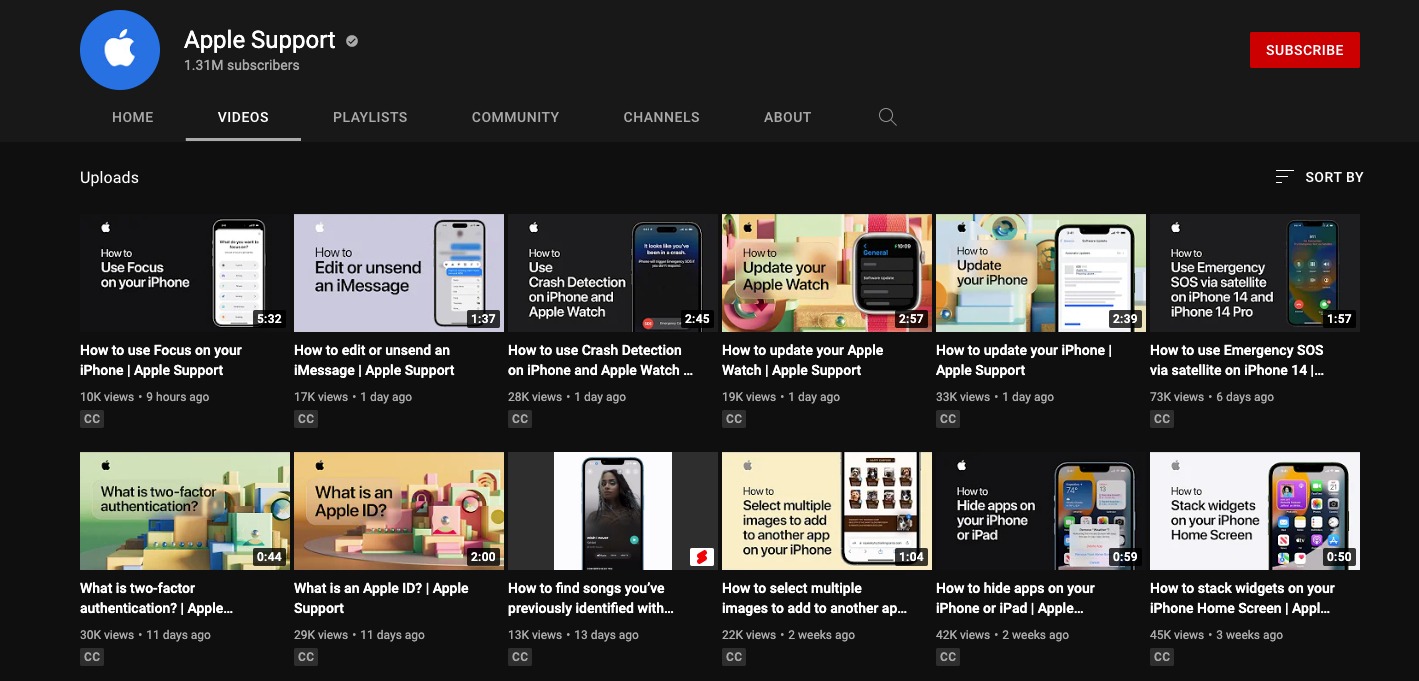Screen dimensions: 1419x681
Task: Click the search magnifier icon in channel tabs
Action: click(887, 117)
